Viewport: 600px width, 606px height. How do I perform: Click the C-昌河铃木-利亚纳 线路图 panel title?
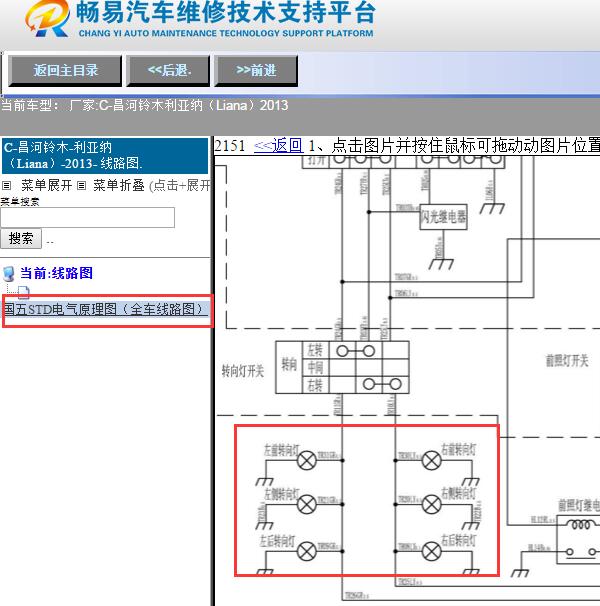click(x=105, y=155)
